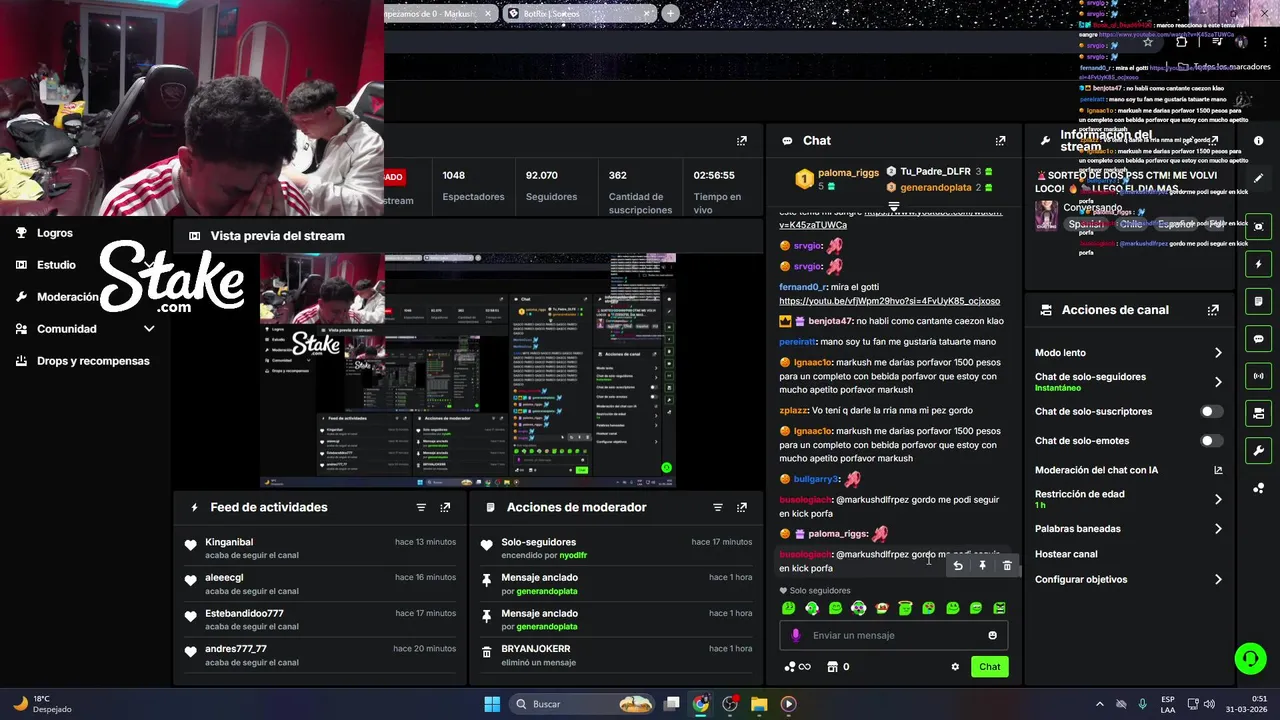Toggle stream preview widget in sidebar
1280x720 pixels.
tap(1259, 227)
